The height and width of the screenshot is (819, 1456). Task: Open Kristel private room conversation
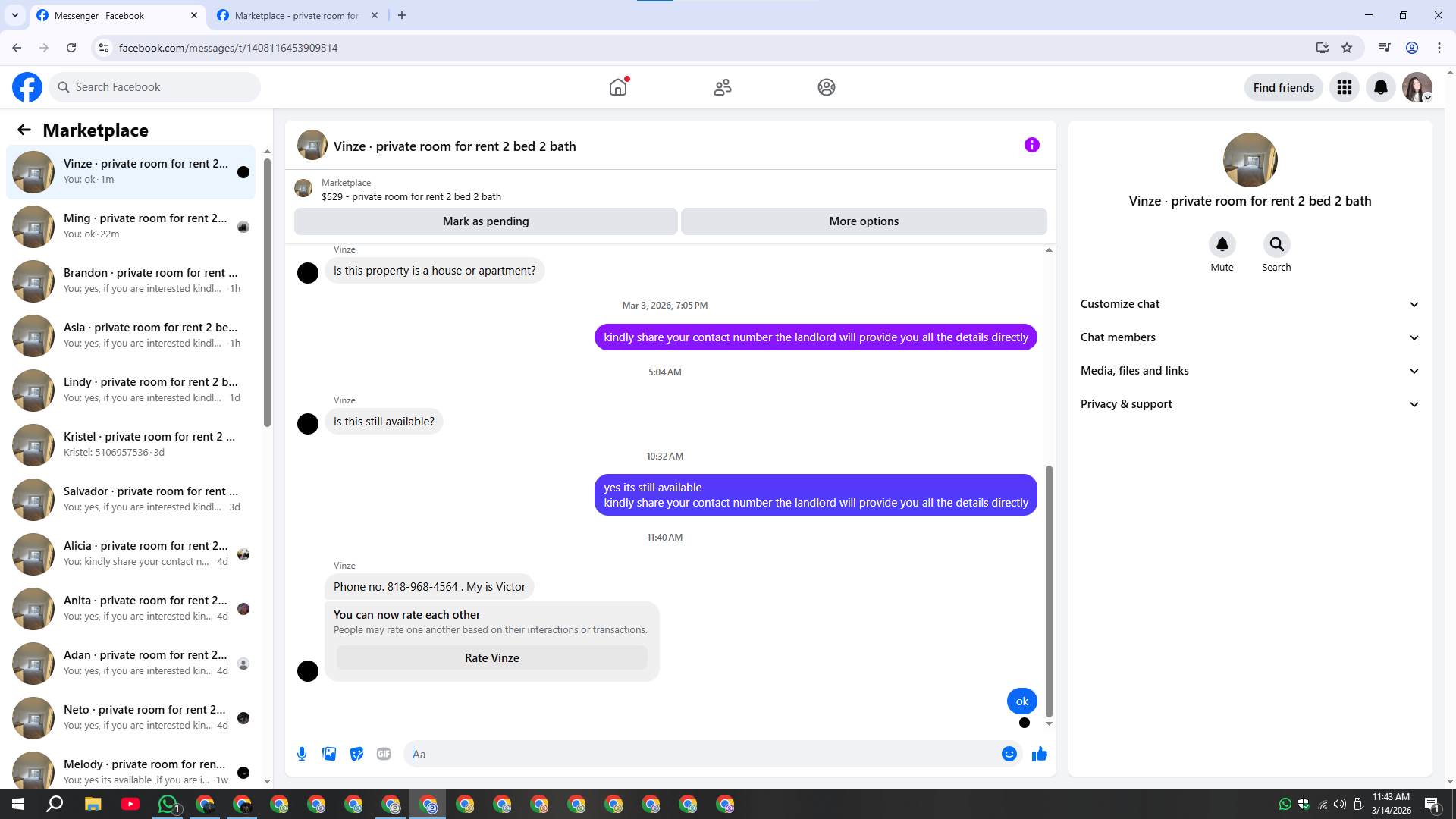[x=131, y=445]
